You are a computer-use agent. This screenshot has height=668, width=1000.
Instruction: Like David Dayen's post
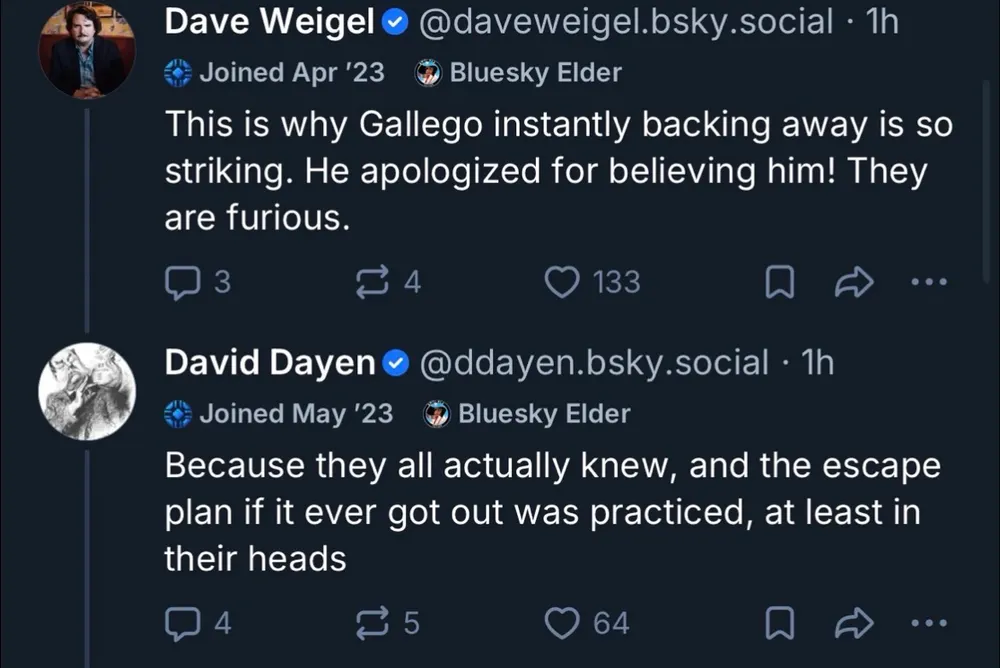(562, 623)
